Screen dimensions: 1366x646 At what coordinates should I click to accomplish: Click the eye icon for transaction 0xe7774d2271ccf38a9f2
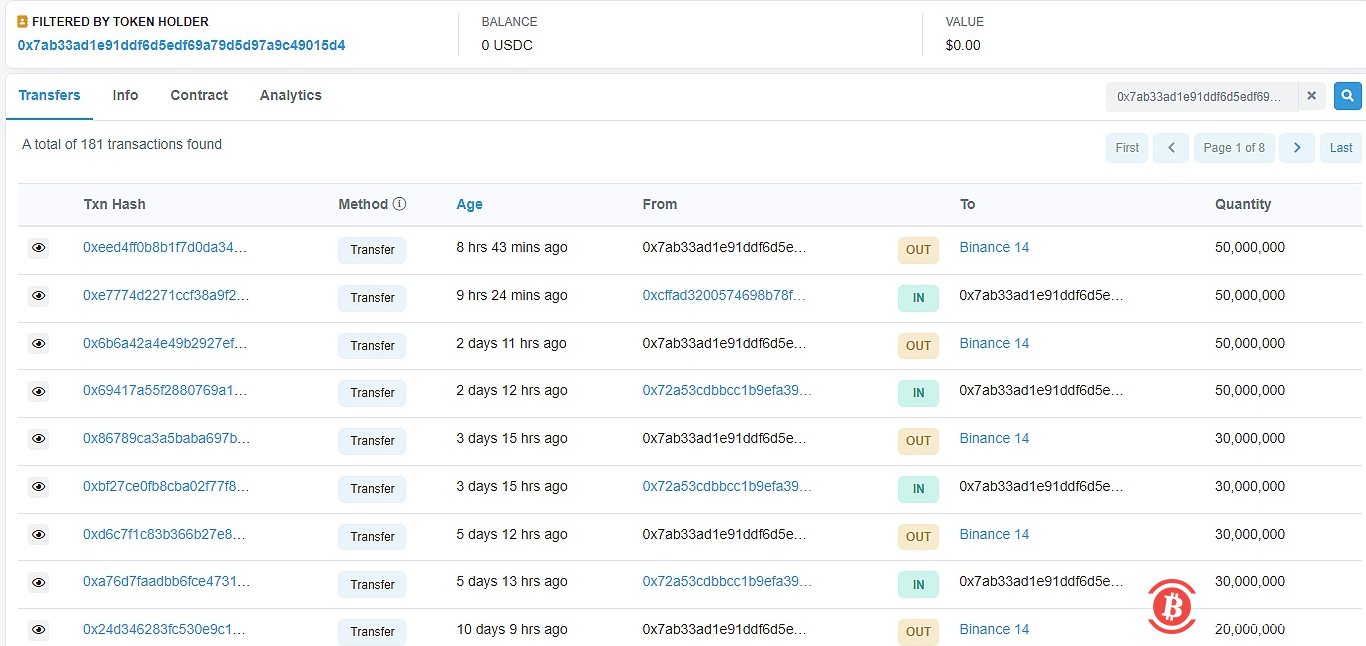point(38,296)
